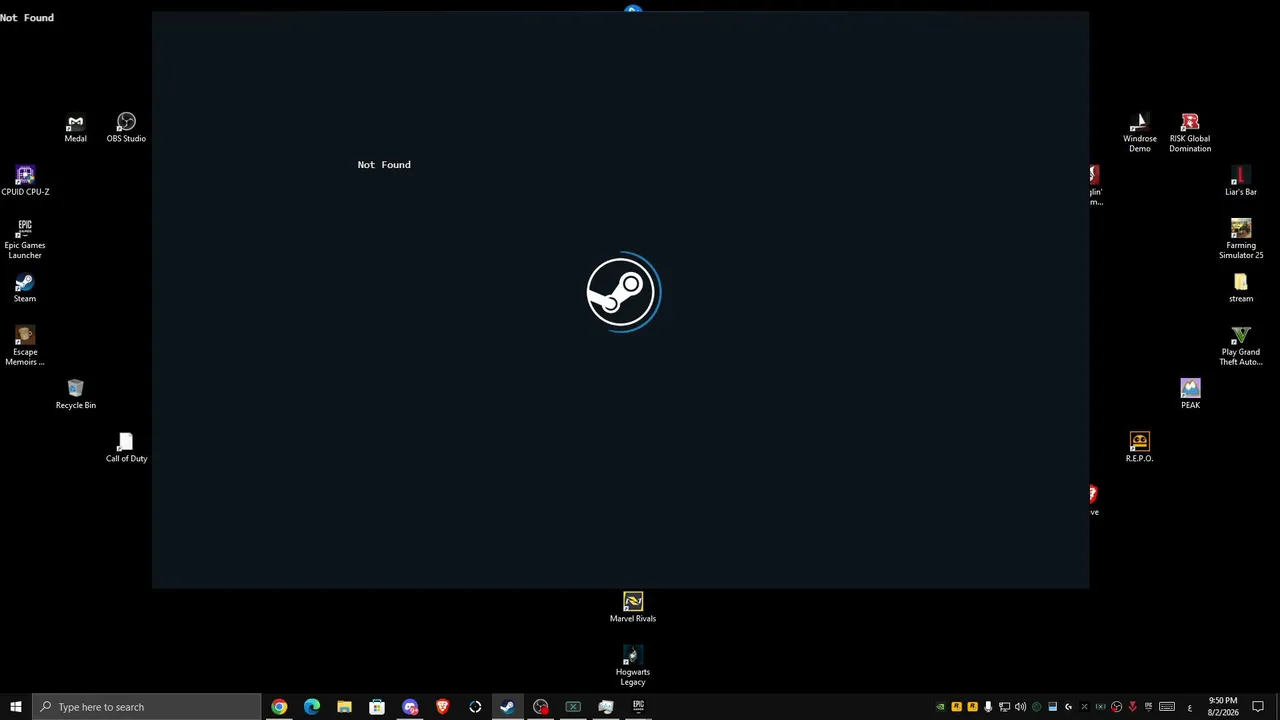This screenshot has height=720, width=1280.
Task: Open the network tray icon
Action: [1004, 707]
